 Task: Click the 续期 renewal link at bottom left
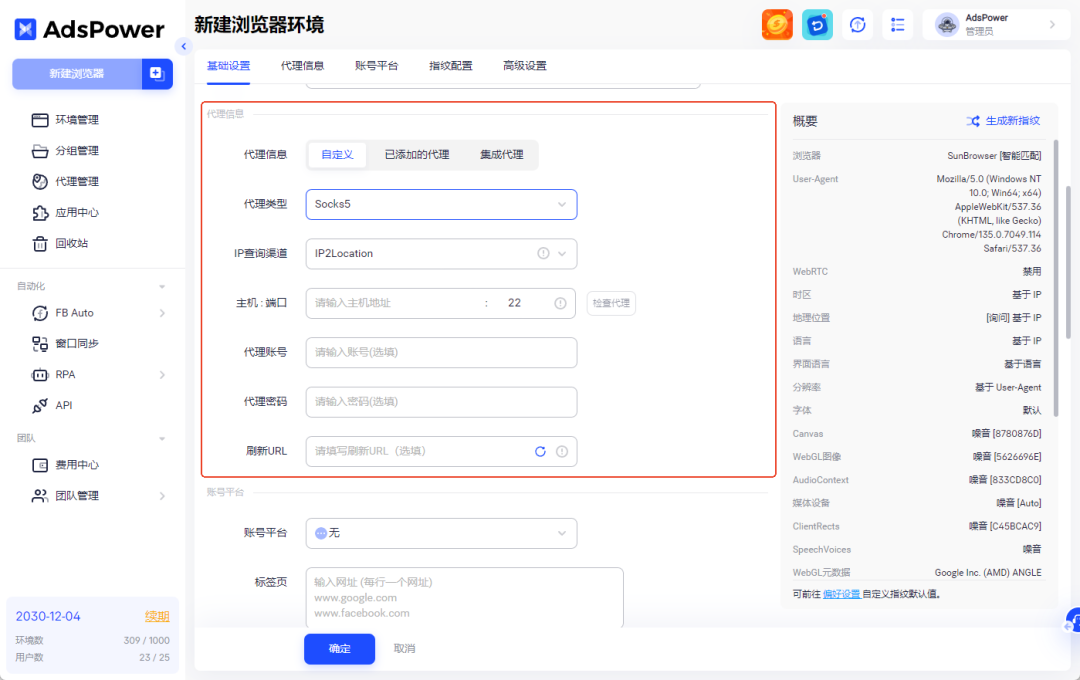[x=157, y=616]
